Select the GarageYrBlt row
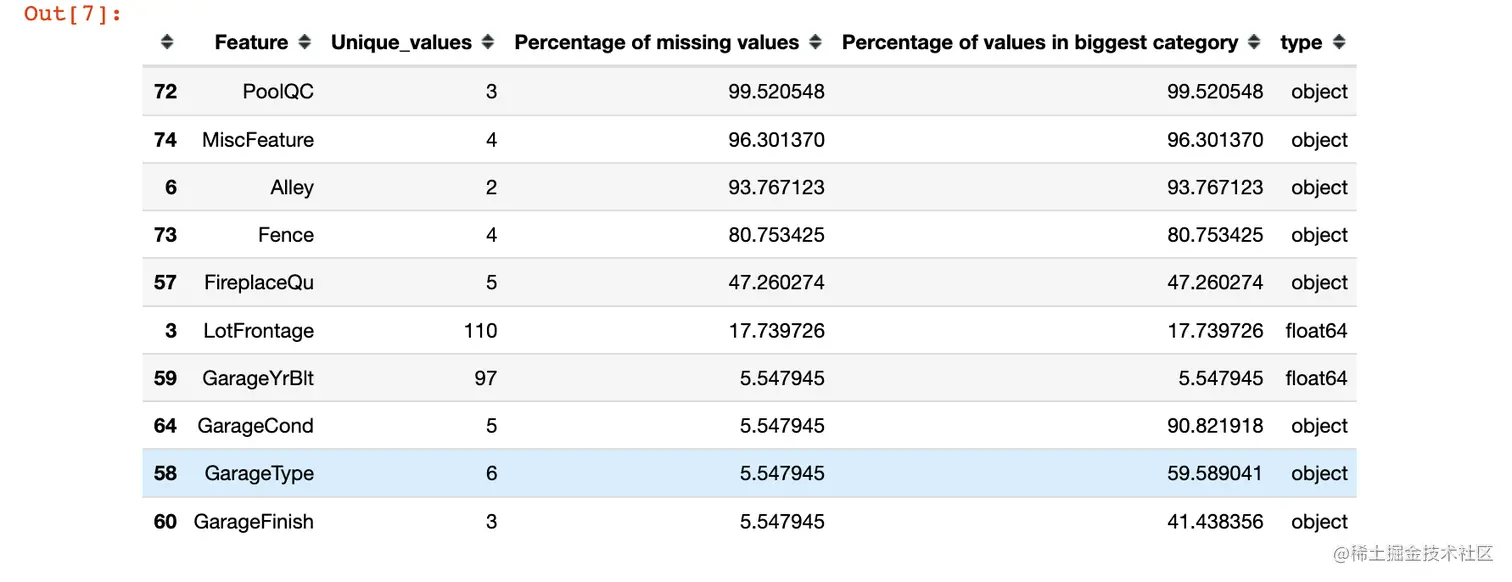This screenshot has width=1512, height=582. [x=749, y=378]
